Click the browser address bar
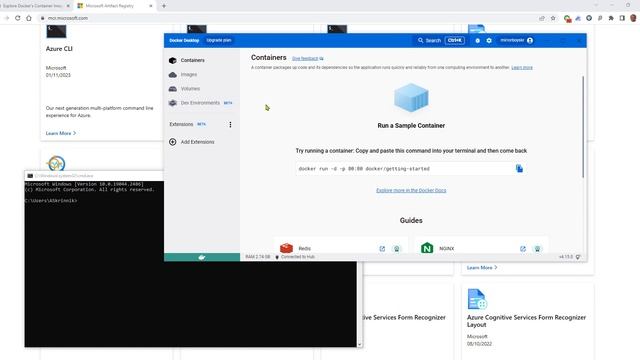Image resolution: width=640 pixels, height=360 pixels. (286, 18)
